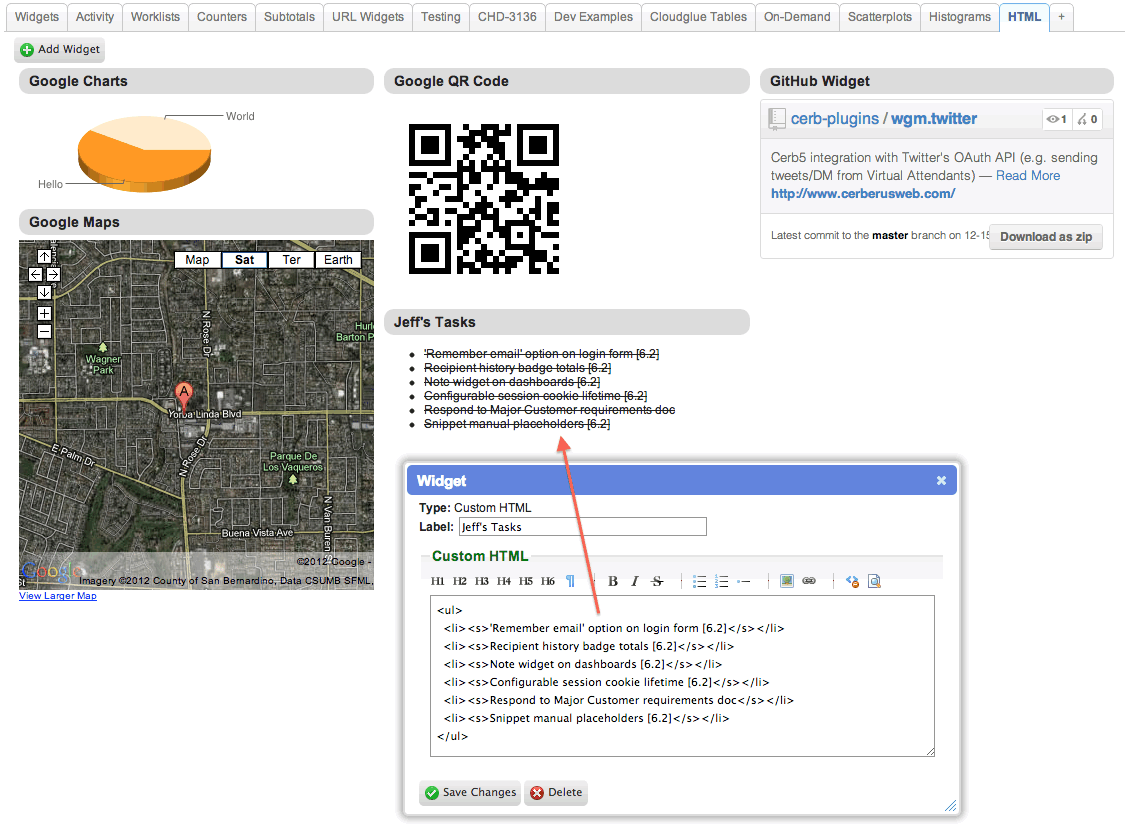The width and height of the screenshot is (1125, 835).
Task: Insert a numbered list
Action: 722,581
